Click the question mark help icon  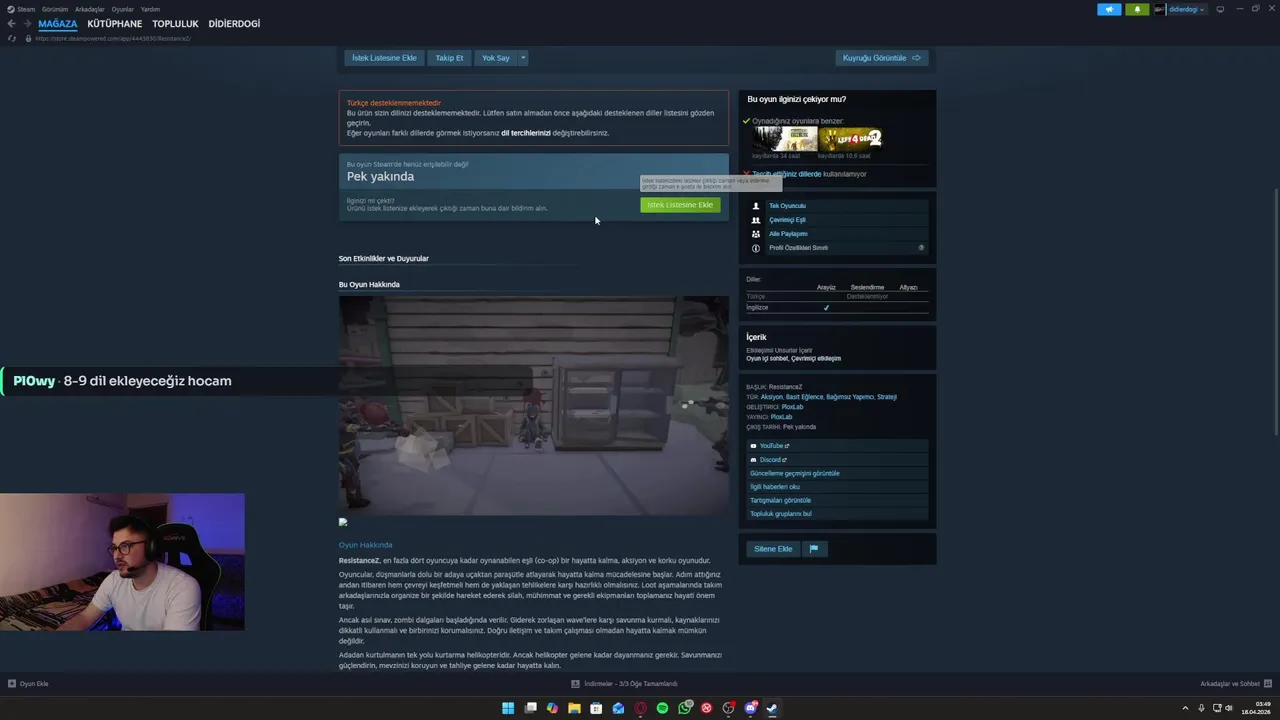[921, 248]
